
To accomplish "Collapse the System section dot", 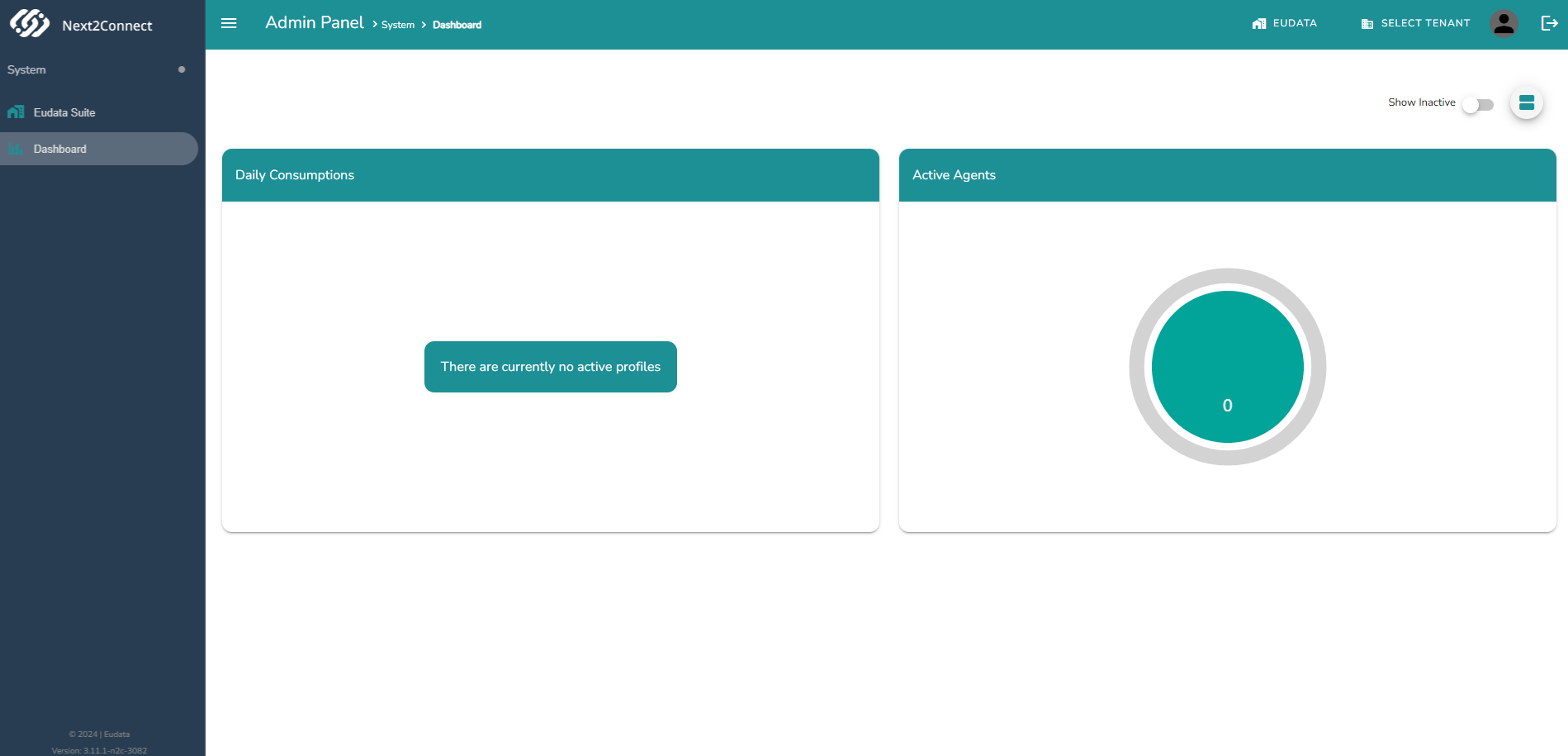I will coord(182,69).
